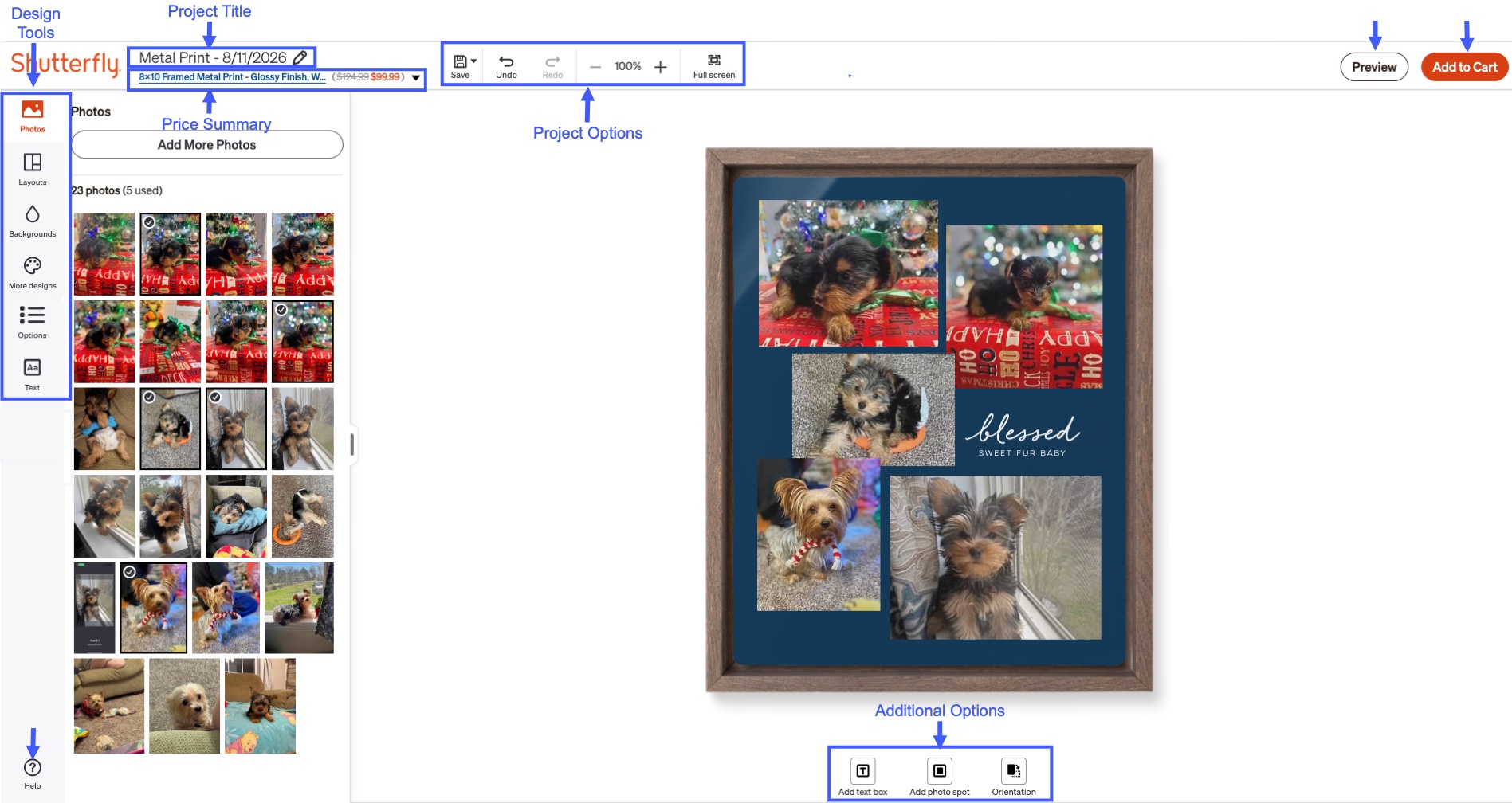The height and width of the screenshot is (803, 1512).
Task: Open the Layouts tool
Action: point(33,169)
